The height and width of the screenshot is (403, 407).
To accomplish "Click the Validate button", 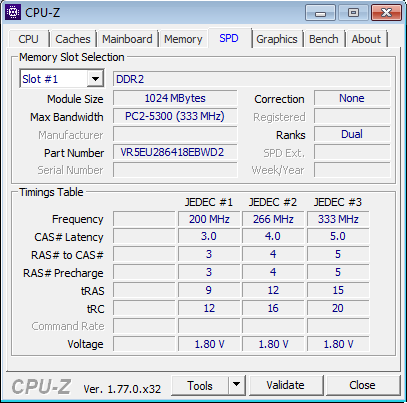I will click(x=285, y=385).
